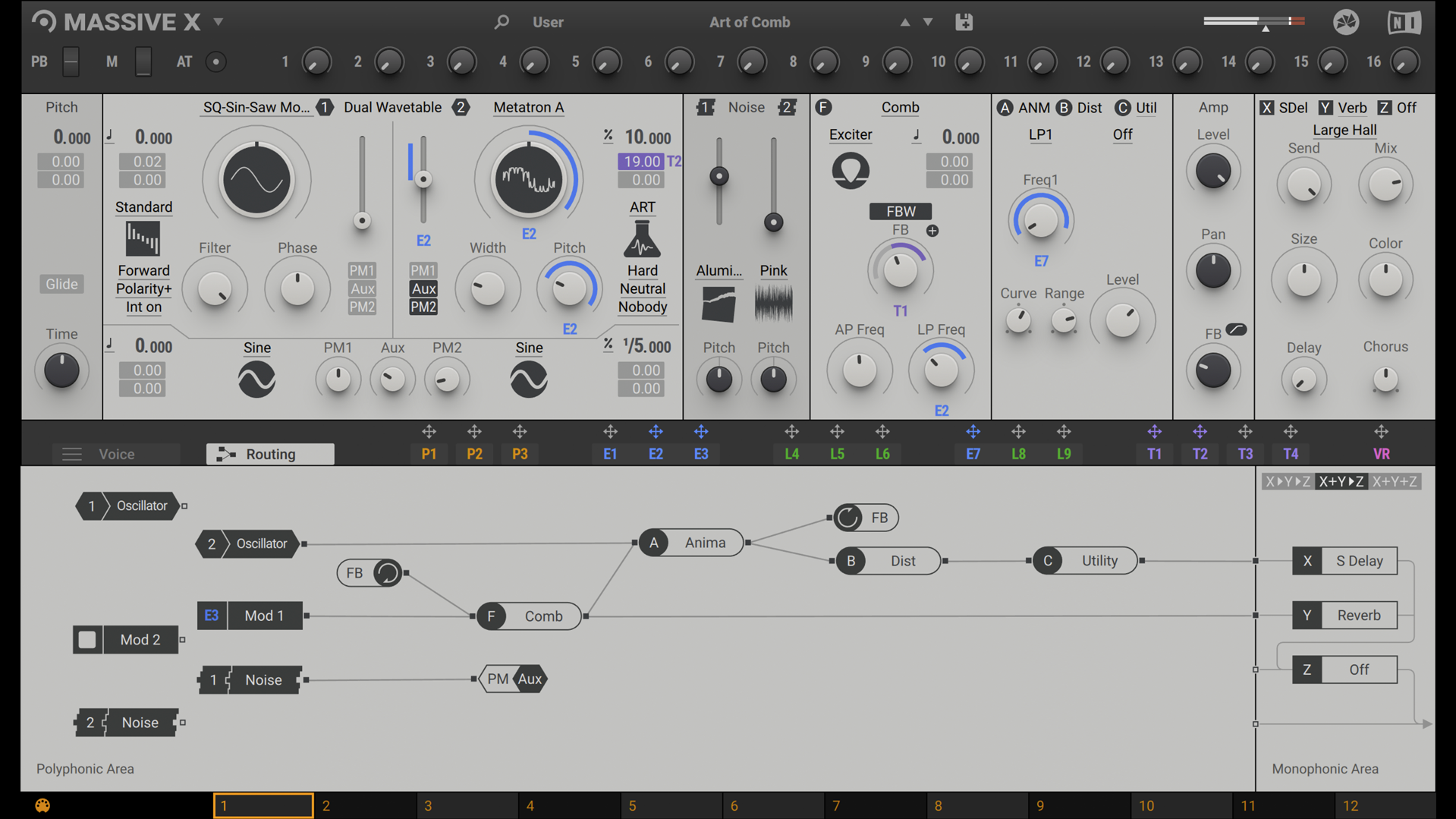
Task: Adjust the Noise 1 level slider
Action: click(x=718, y=177)
